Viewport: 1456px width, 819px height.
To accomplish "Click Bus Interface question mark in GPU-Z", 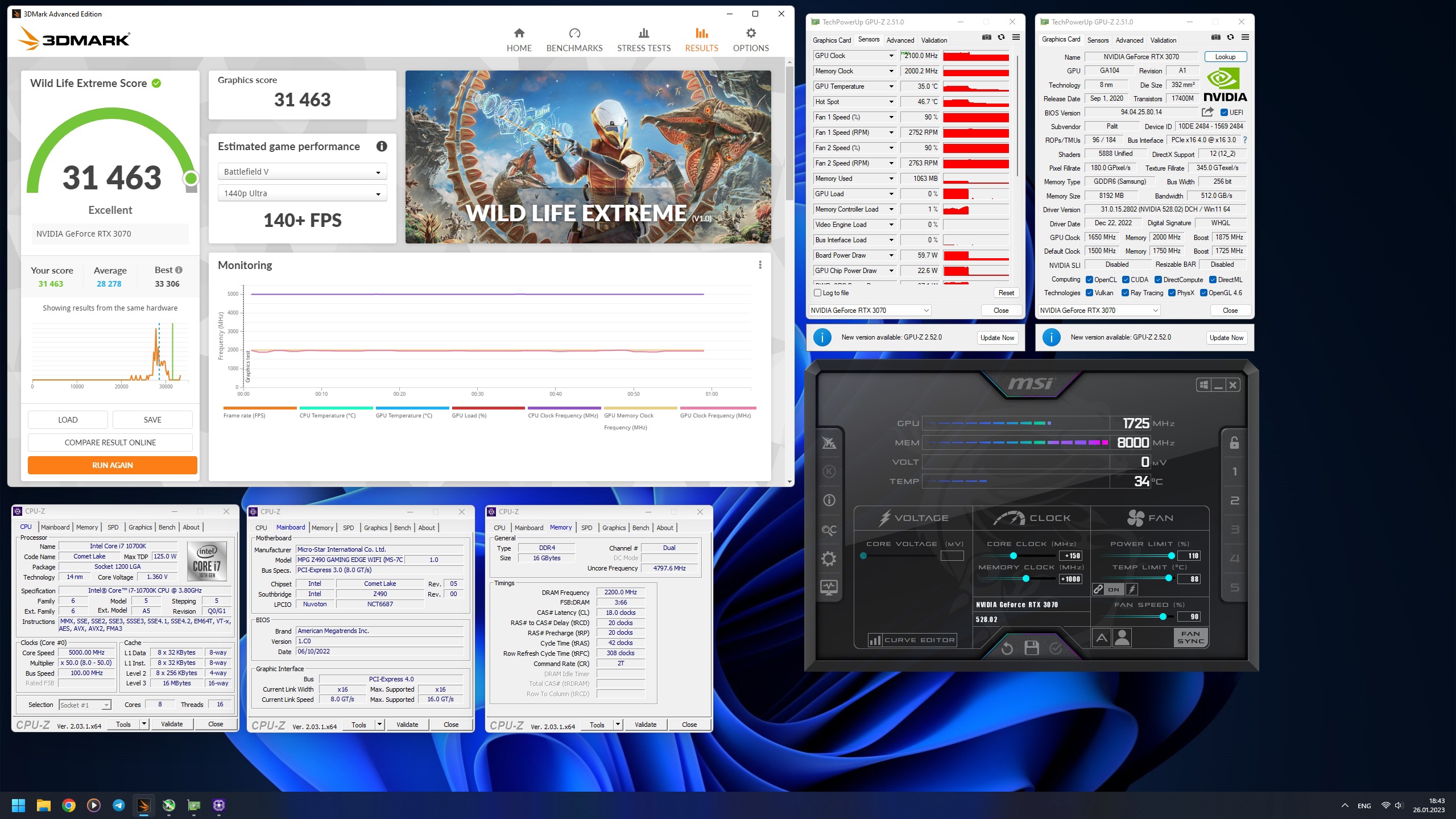I will pos(1245,140).
